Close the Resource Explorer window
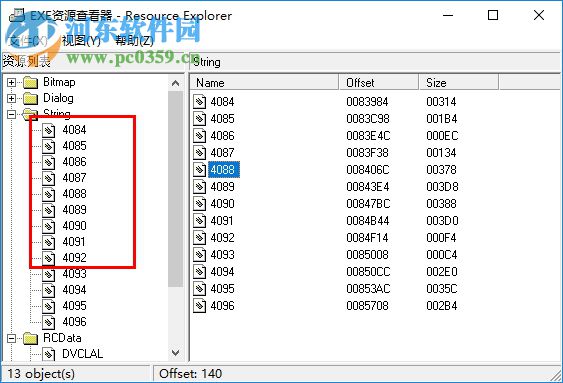The width and height of the screenshot is (563, 383). click(x=539, y=15)
